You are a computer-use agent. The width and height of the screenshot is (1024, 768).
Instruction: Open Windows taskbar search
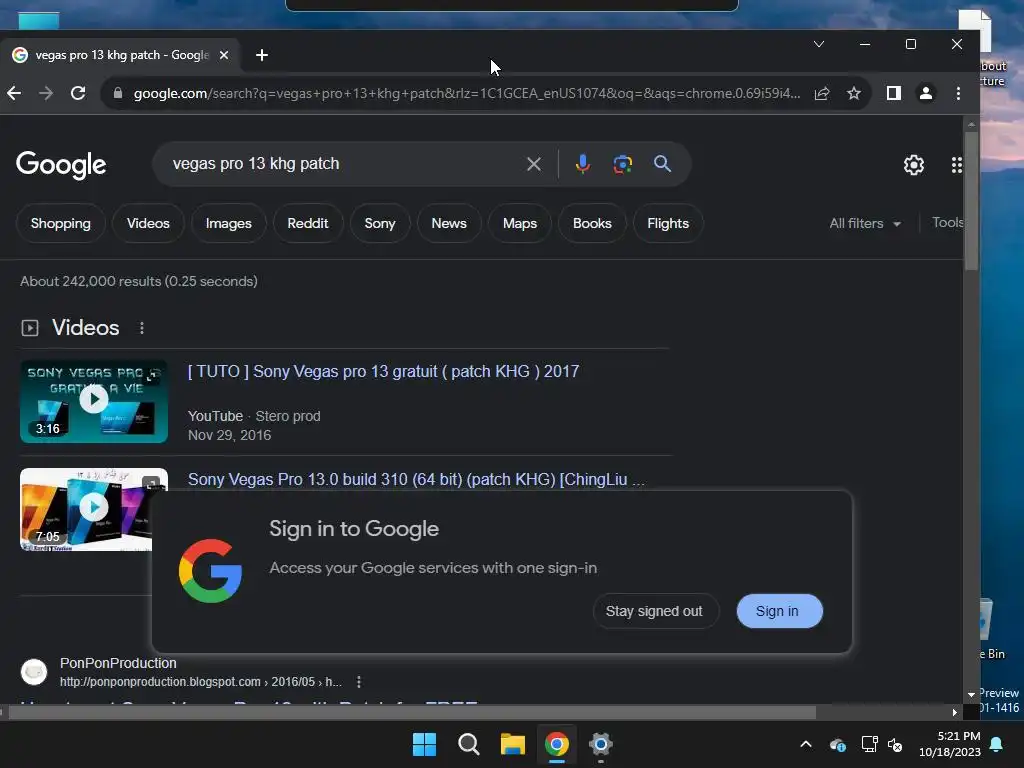point(468,744)
